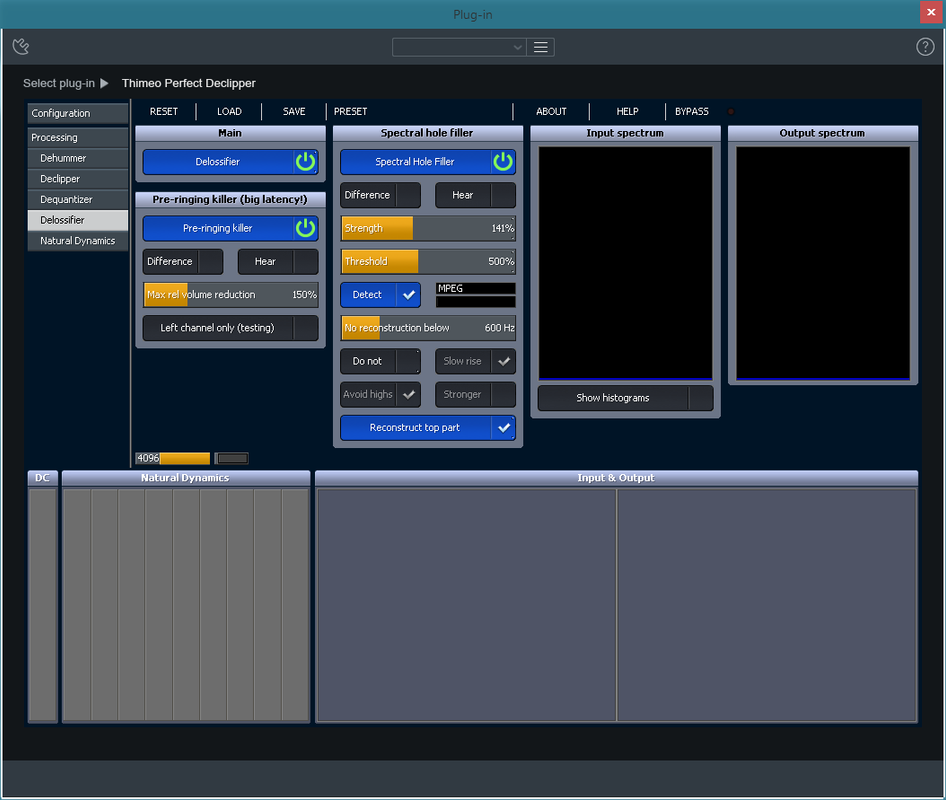Click the LOAD button
Screen dimensions: 946x800
(x=229, y=112)
